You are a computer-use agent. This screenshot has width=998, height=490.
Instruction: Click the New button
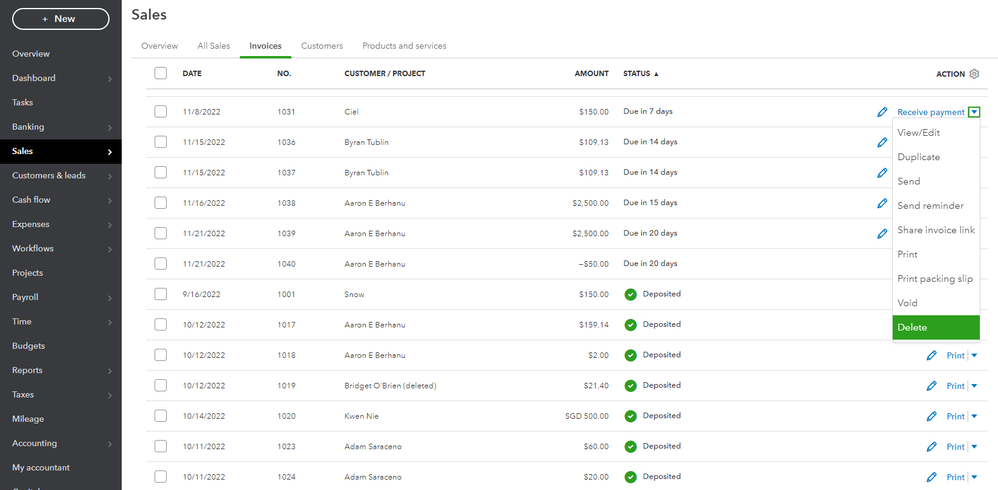pyautogui.click(x=60, y=19)
